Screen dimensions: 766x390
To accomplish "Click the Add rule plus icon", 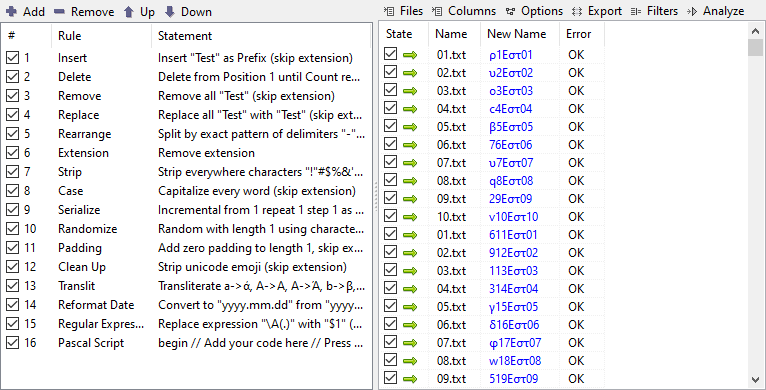I will pyautogui.click(x=11, y=11).
